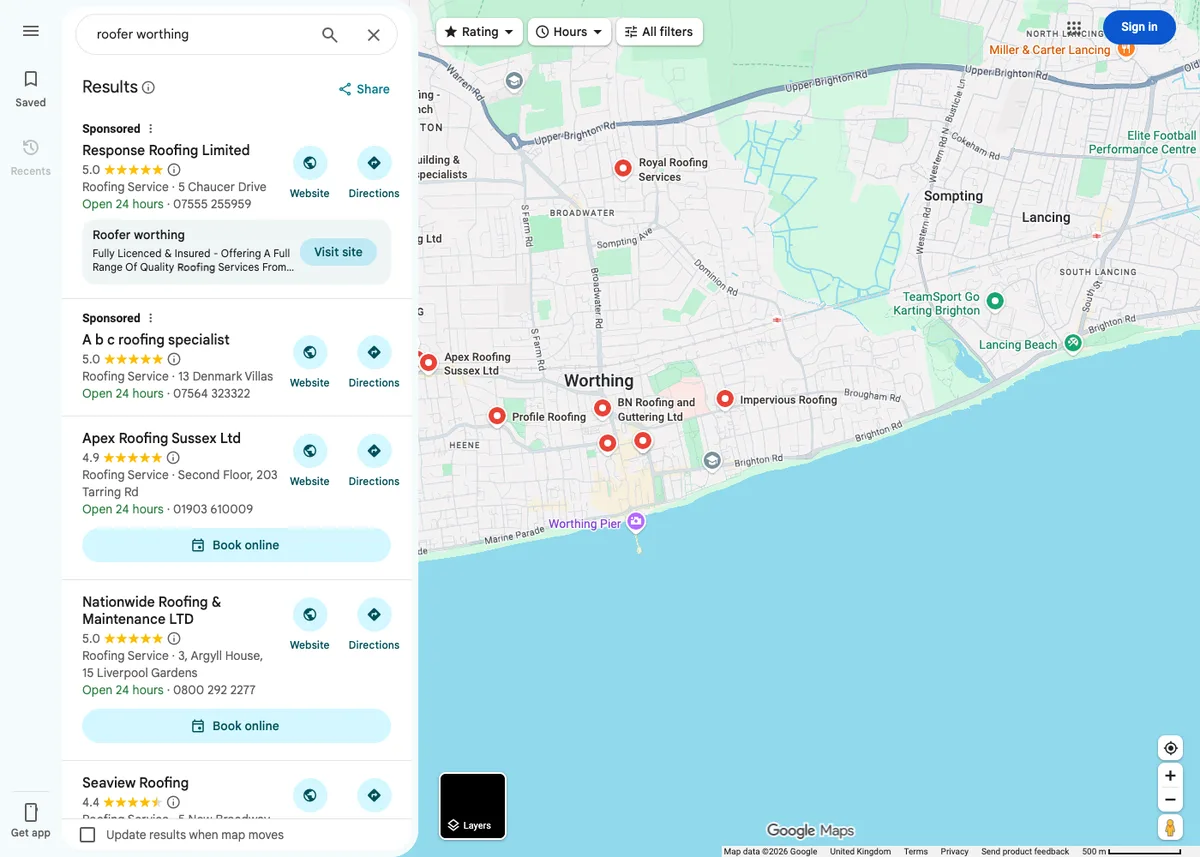This screenshot has height=857, width=1200.
Task: Book online with Apex Roofing Sussex Ltd
Action: (236, 545)
